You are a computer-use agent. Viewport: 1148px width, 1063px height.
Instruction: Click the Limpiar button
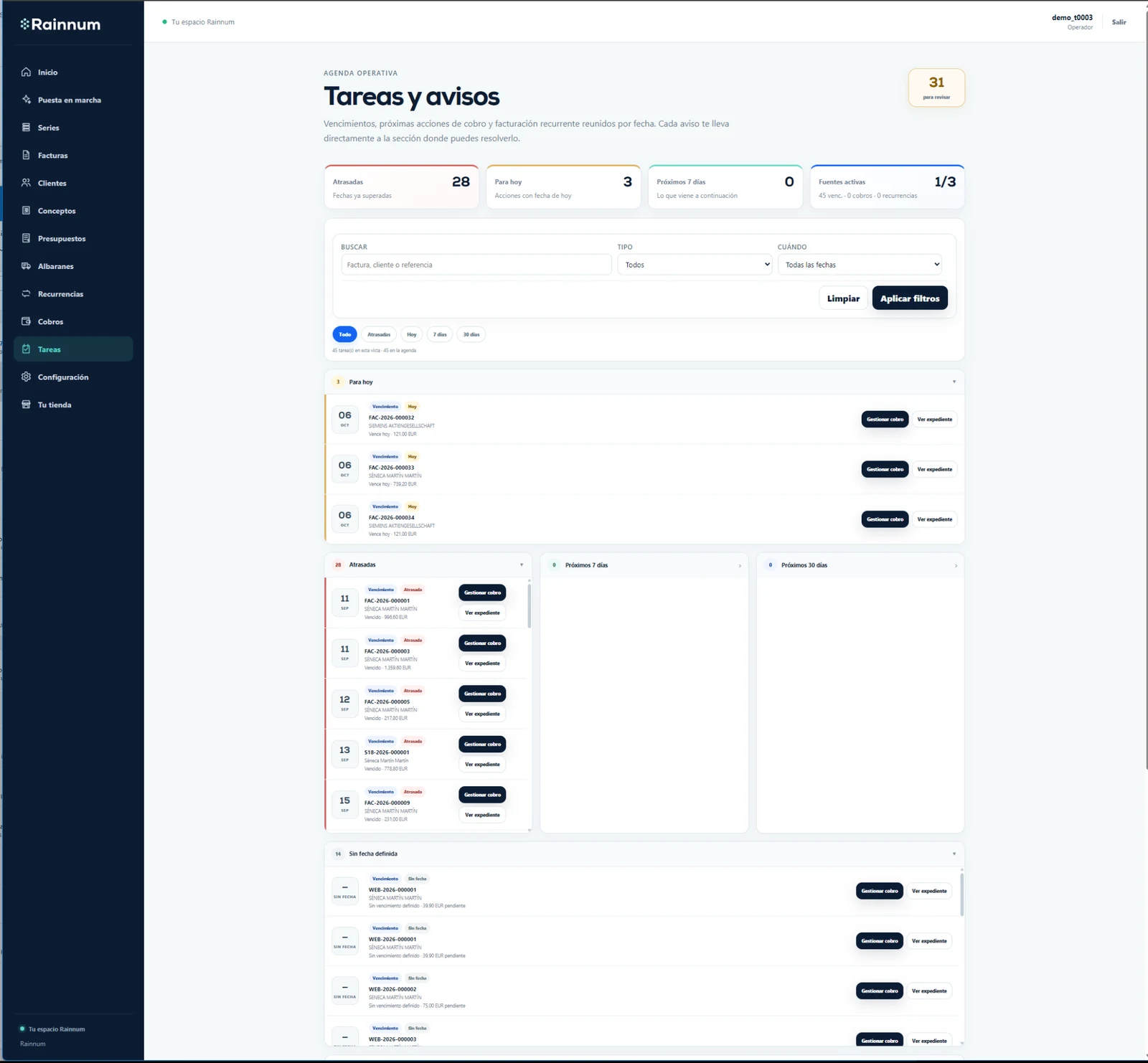[843, 298]
